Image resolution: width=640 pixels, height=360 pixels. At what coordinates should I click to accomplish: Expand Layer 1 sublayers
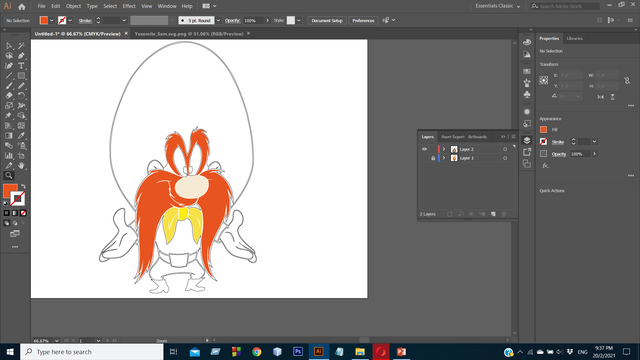point(444,158)
